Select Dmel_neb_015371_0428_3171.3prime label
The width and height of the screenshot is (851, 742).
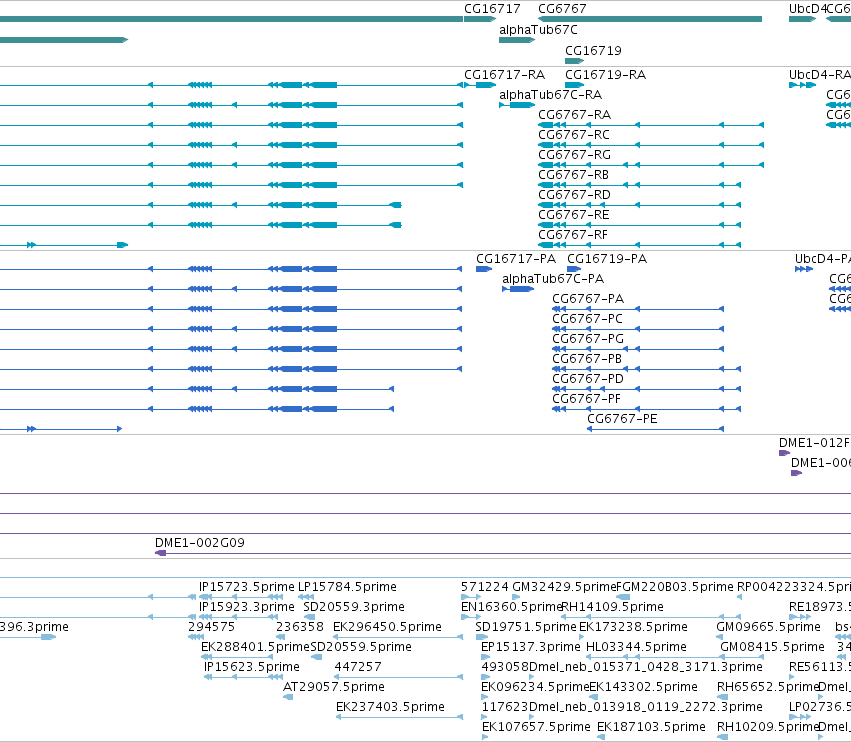coord(645,667)
